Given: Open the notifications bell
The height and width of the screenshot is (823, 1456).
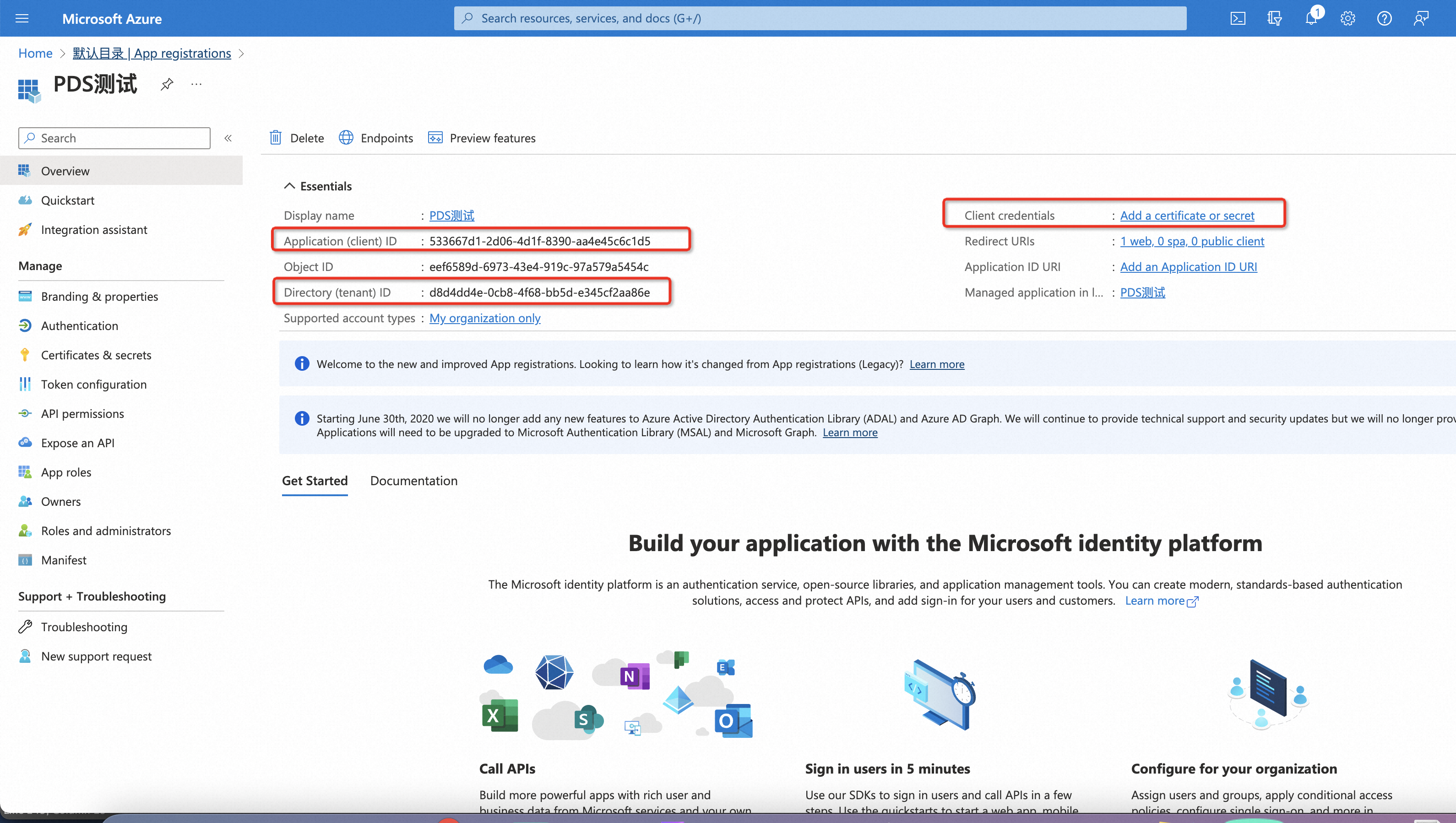Looking at the screenshot, I should click(1311, 19).
